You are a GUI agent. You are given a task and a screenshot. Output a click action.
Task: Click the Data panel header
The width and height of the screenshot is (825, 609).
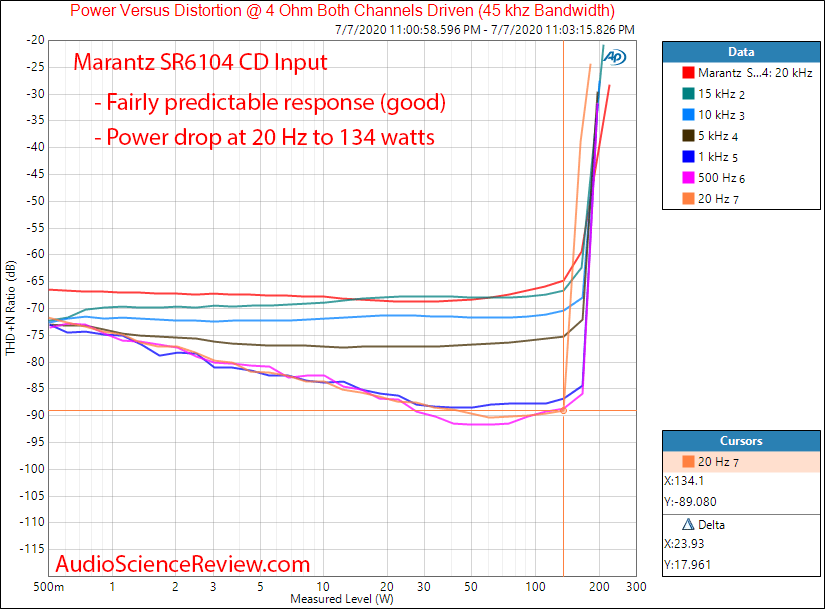pos(741,52)
